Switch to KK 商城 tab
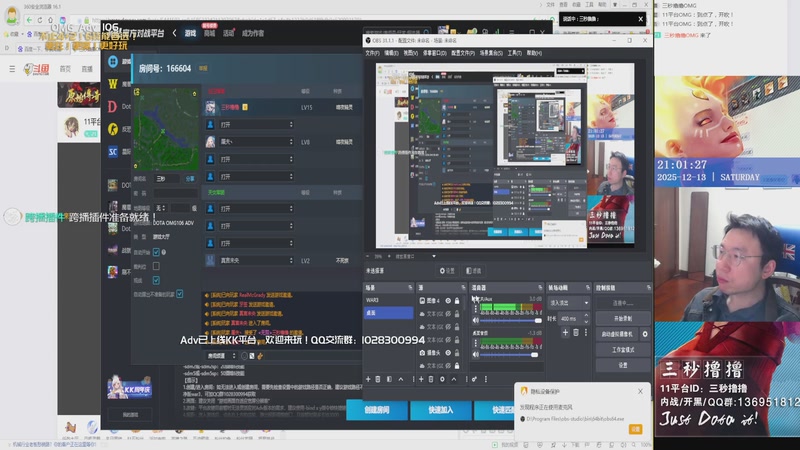 (x=209, y=33)
